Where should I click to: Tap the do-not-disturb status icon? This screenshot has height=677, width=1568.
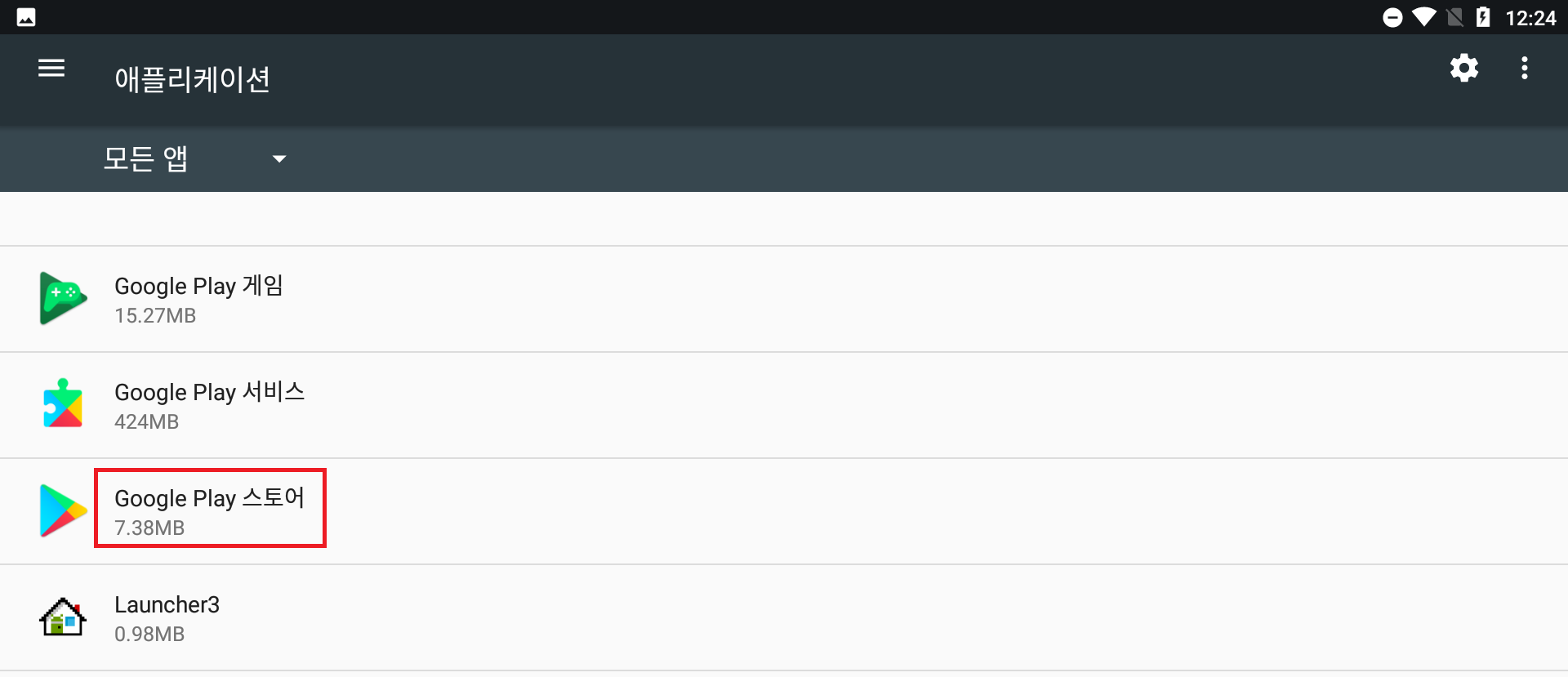pyautogui.click(x=1392, y=17)
